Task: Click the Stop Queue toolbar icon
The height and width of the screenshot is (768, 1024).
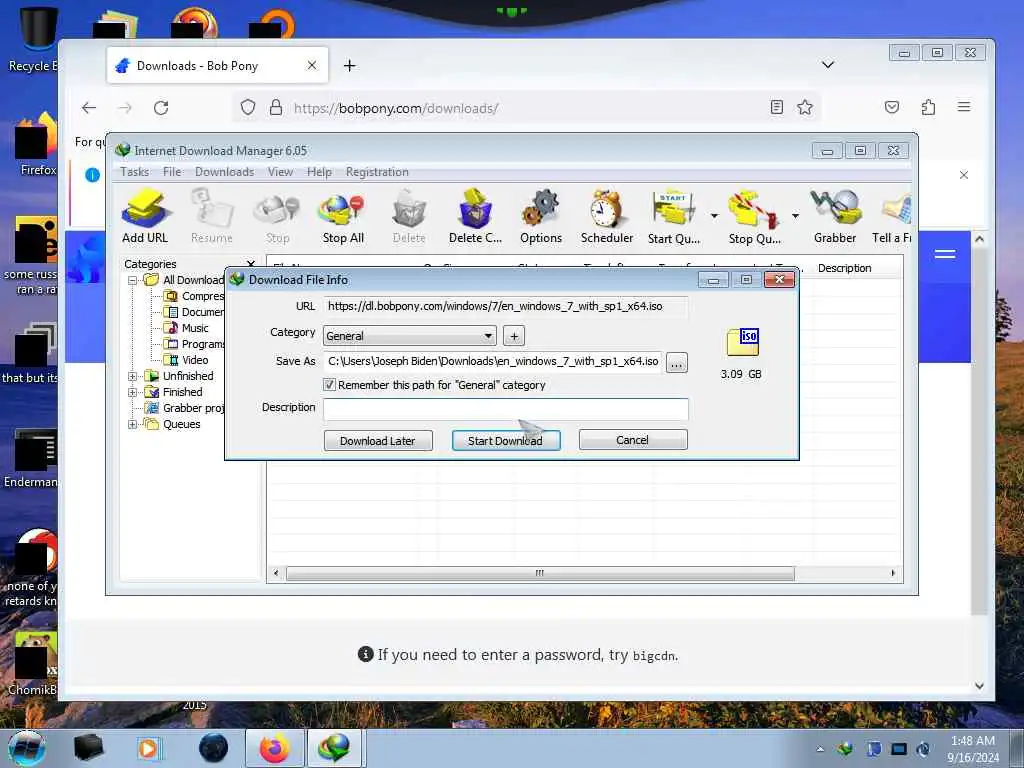Action: 754,217
